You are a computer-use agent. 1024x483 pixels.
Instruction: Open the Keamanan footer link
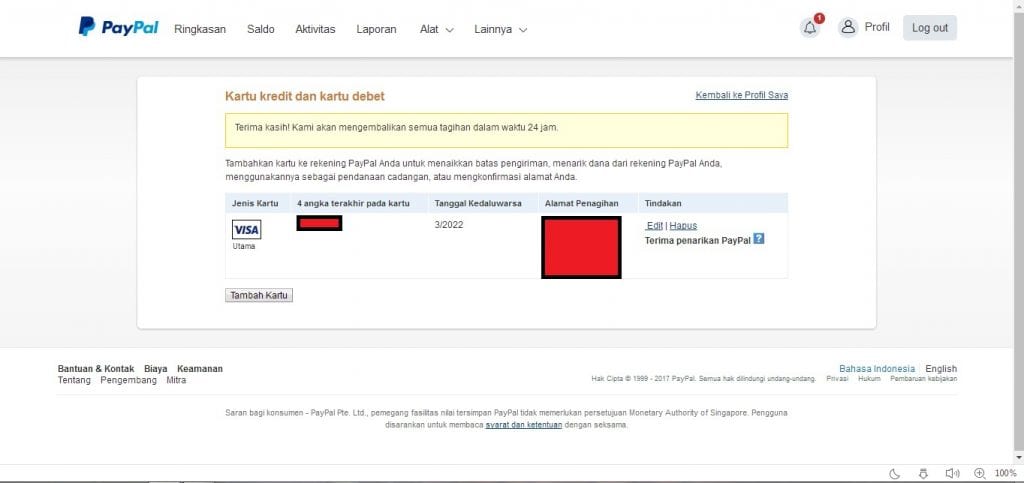coord(200,369)
